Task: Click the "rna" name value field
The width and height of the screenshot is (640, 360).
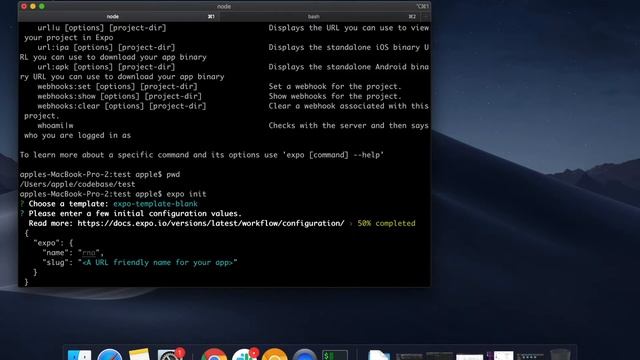Action: coord(89,253)
